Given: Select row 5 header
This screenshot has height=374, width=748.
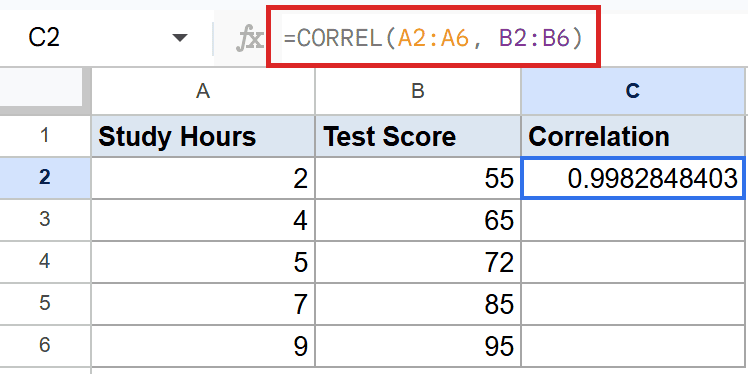Looking at the screenshot, I should [45, 303].
